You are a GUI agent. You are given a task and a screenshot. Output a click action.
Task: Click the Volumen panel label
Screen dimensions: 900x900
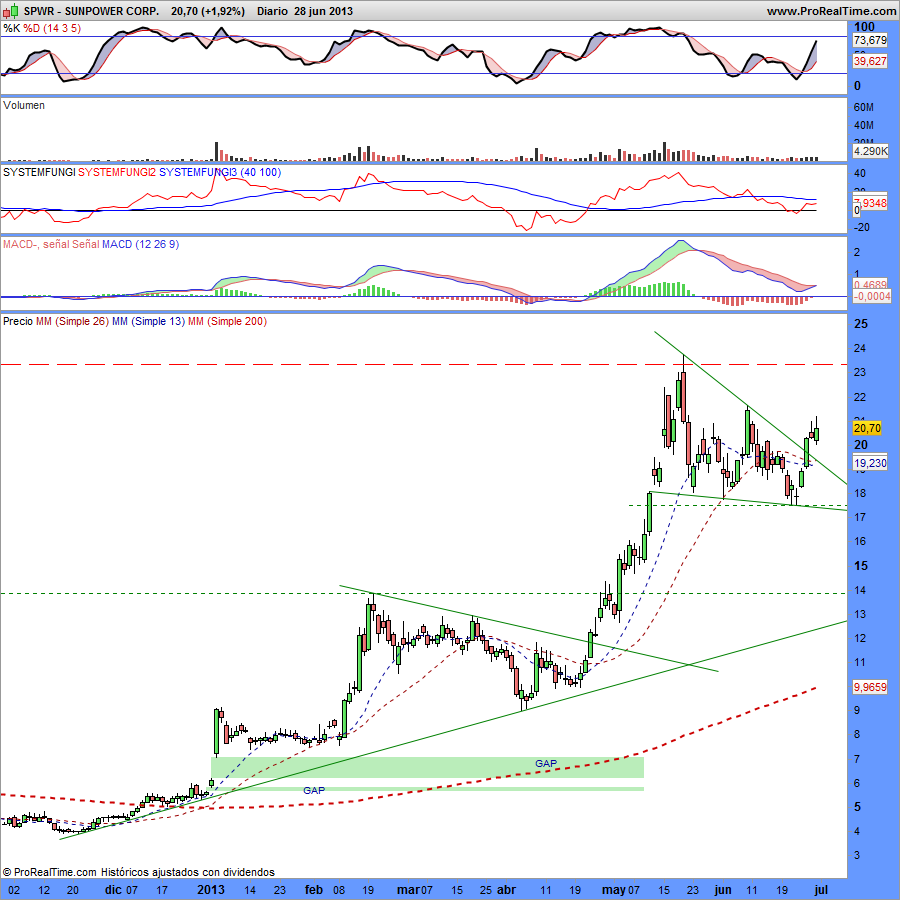(x=24, y=105)
